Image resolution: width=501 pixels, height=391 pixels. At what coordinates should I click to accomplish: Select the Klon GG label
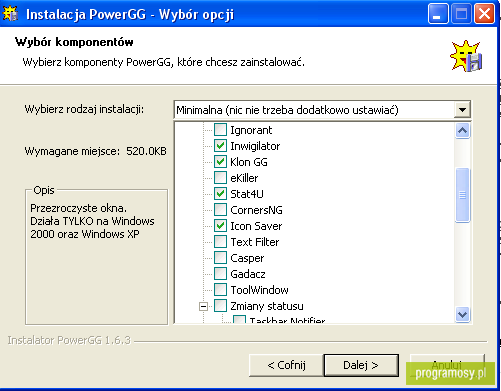click(x=249, y=162)
